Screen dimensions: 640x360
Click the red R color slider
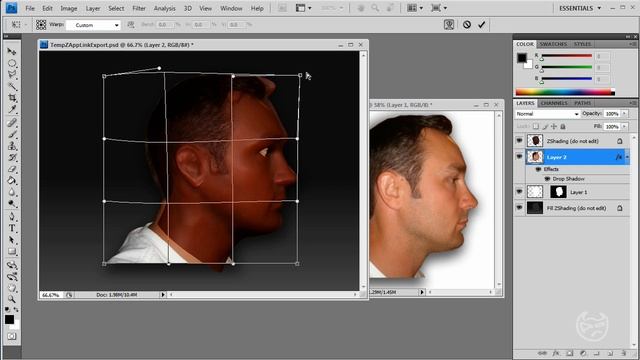[567, 56]
